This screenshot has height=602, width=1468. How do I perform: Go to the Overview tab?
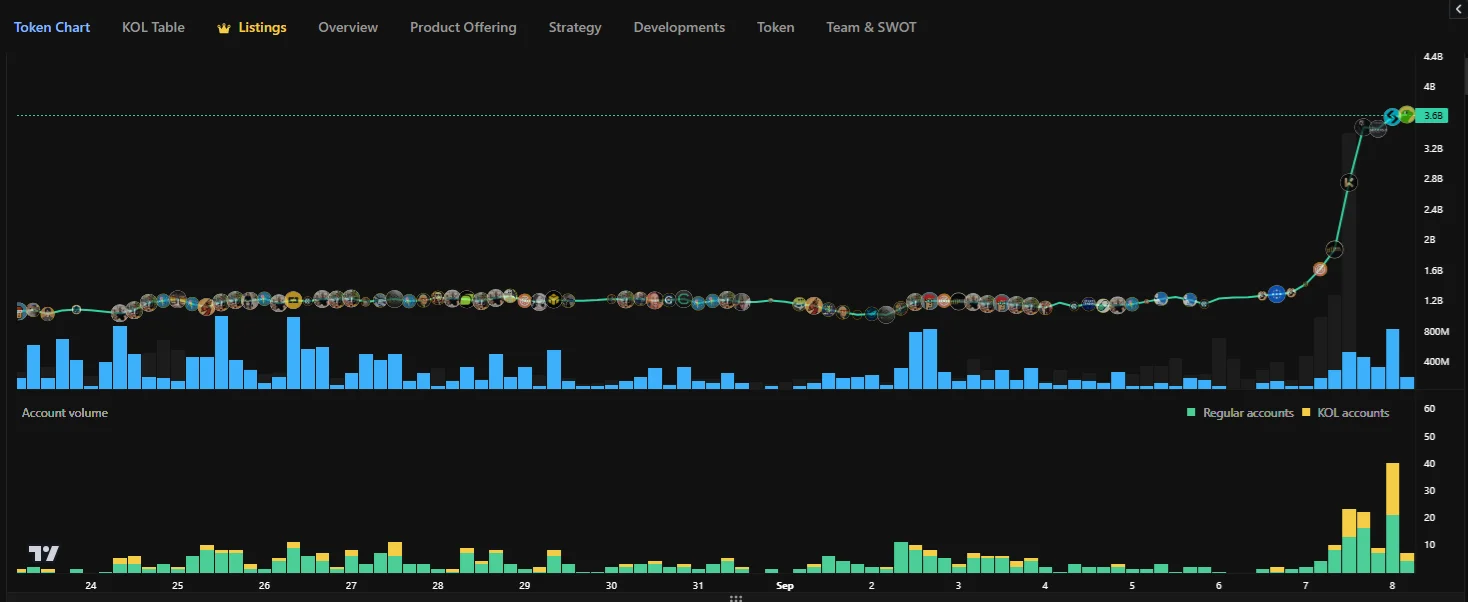tap(348, 27)
